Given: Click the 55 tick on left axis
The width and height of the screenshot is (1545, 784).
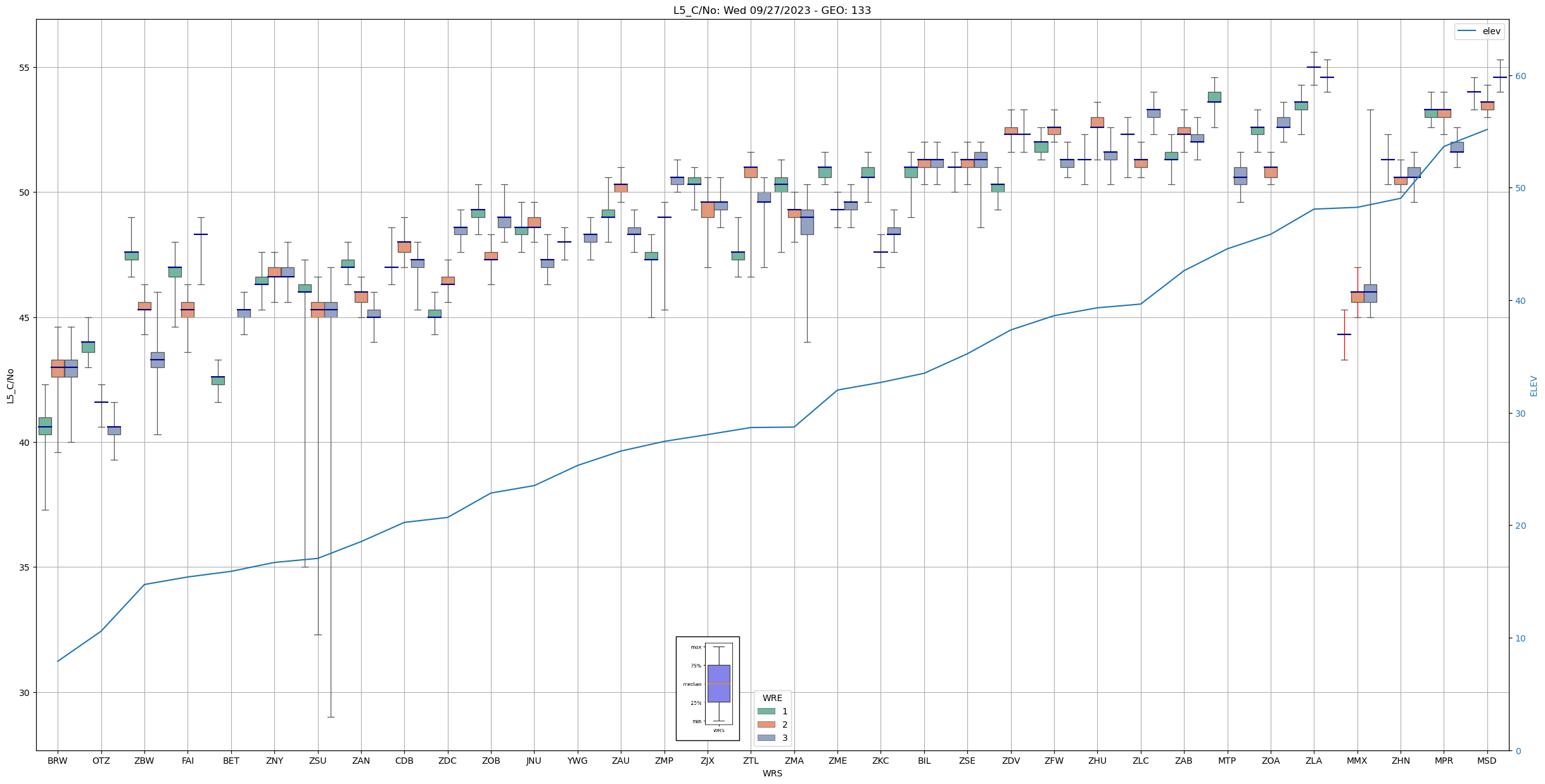Looking at the screenshot, I should point(25,68).
